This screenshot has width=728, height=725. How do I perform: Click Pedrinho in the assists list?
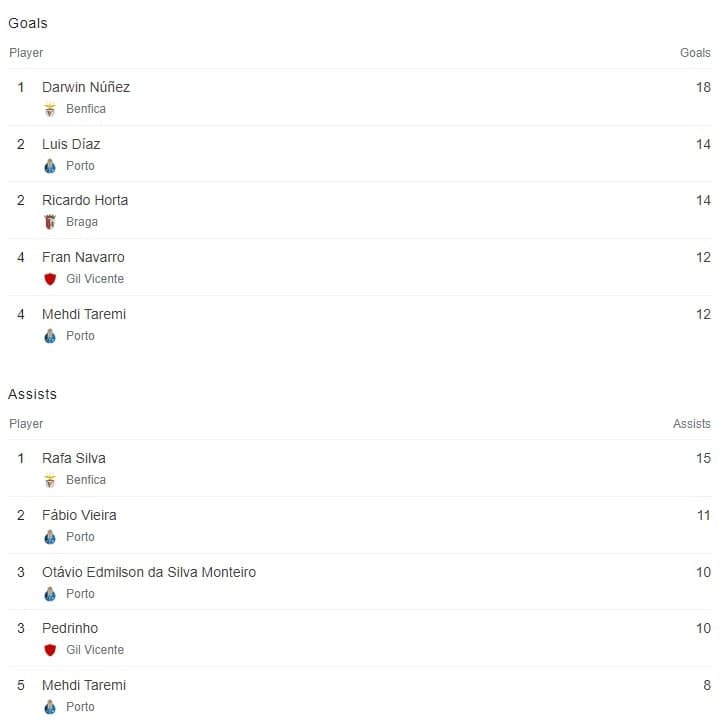(x=70, y=628)
